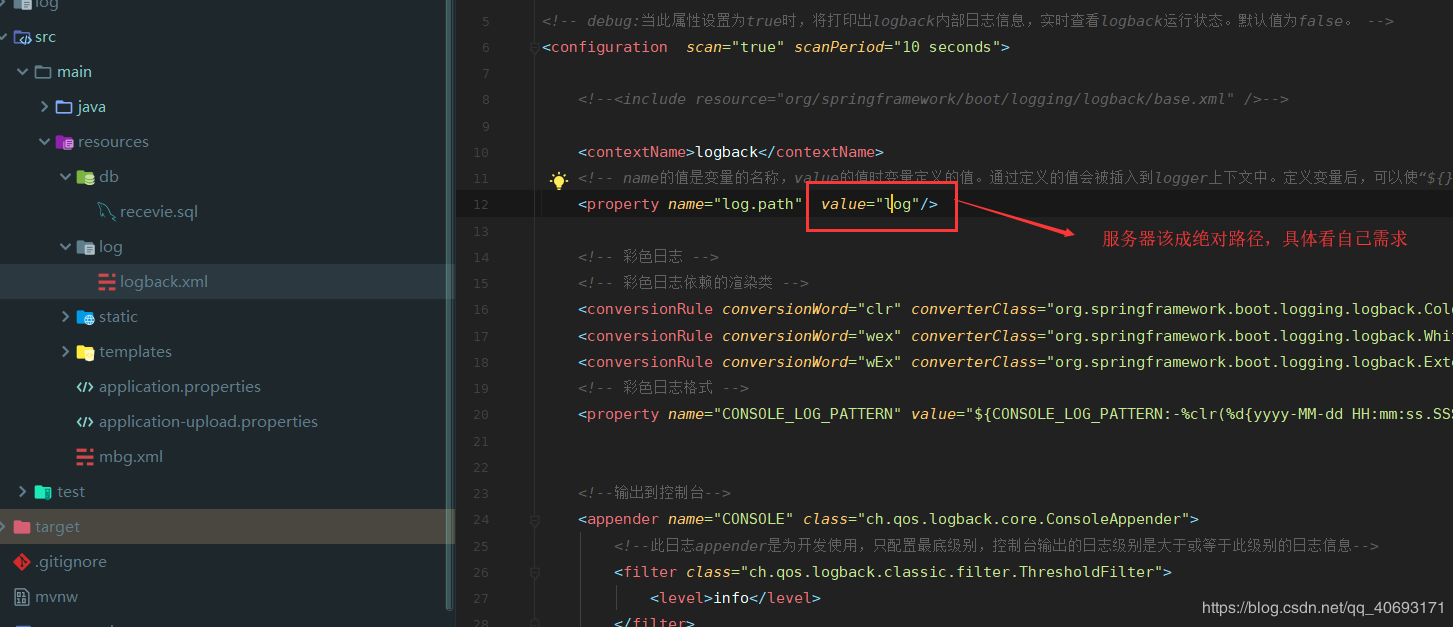Click line number 24 in gutter
This screenshot has width=1453, height=627.
482,519
